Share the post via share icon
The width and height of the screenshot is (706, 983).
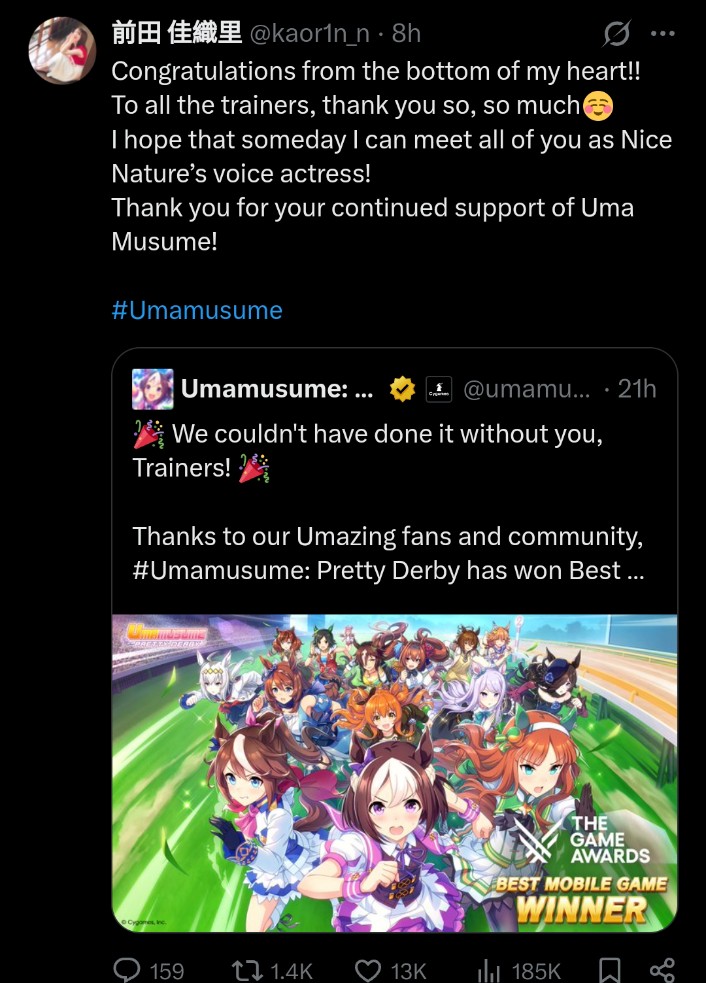pos(662,970)
